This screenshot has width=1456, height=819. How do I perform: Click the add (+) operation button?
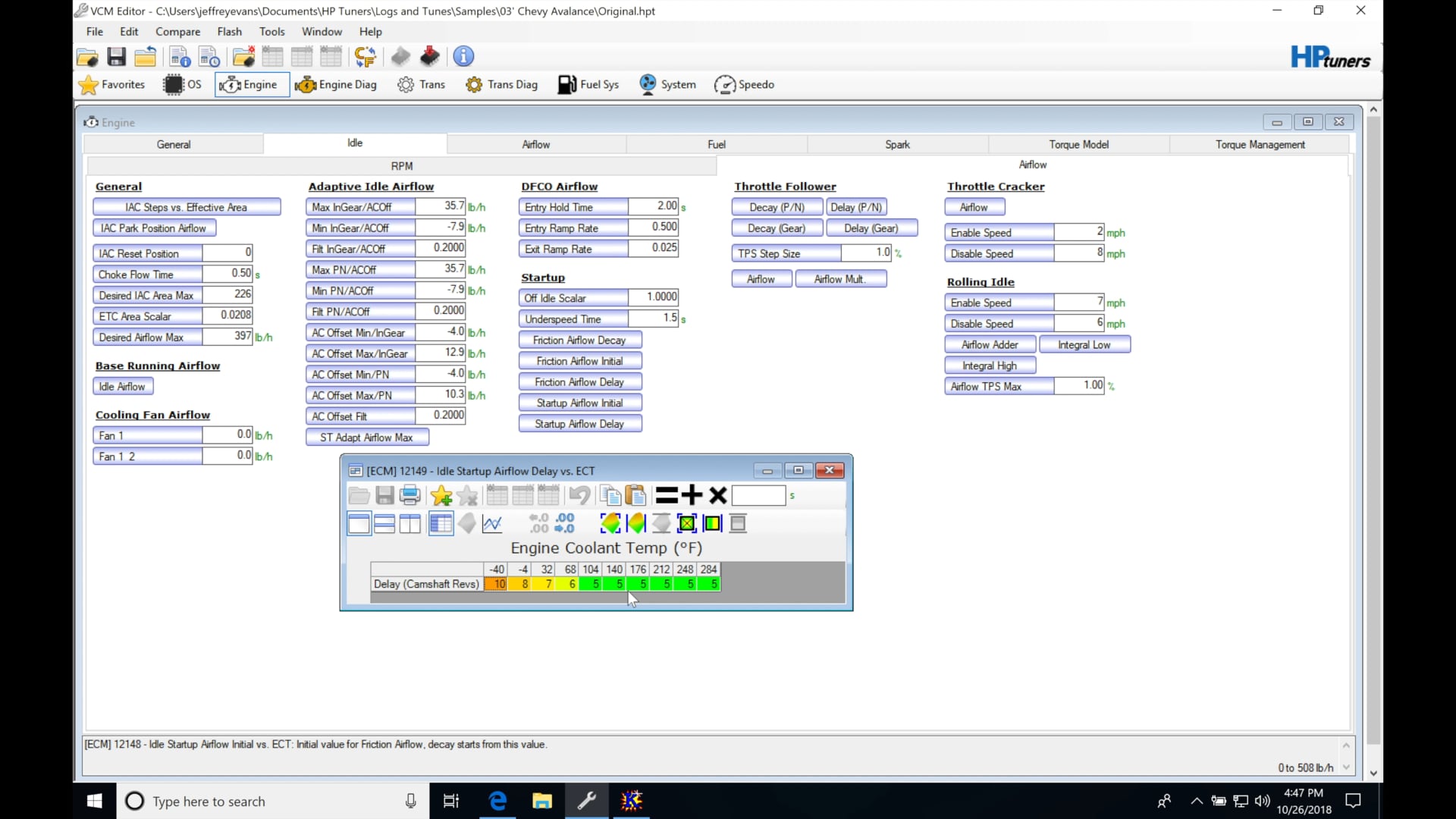[692, 496]
